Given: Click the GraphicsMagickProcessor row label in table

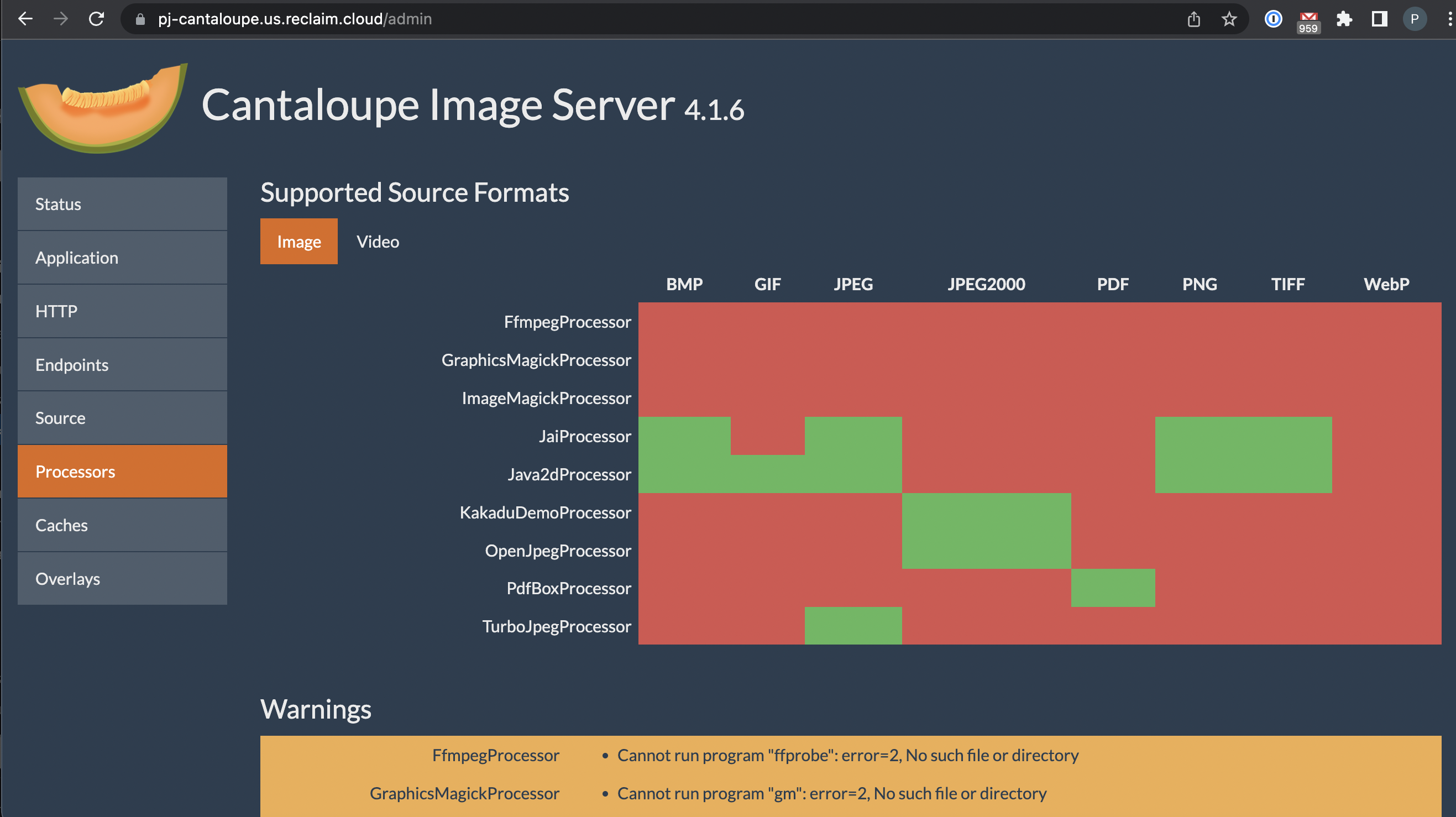Looking at the screenshot, I should coord(536,360).
